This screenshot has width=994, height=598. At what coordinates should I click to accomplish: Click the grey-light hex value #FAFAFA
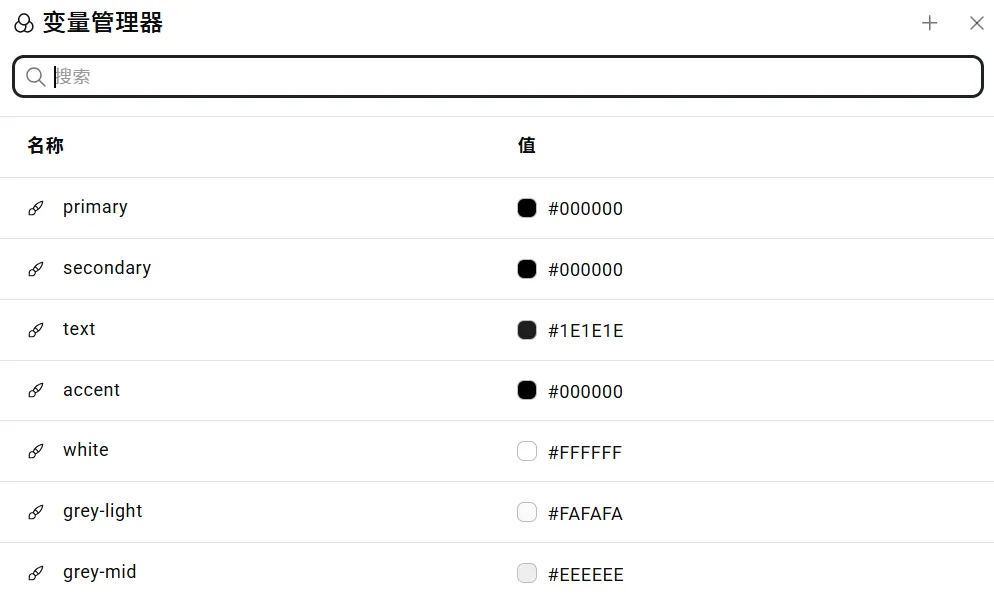(585, 514)
